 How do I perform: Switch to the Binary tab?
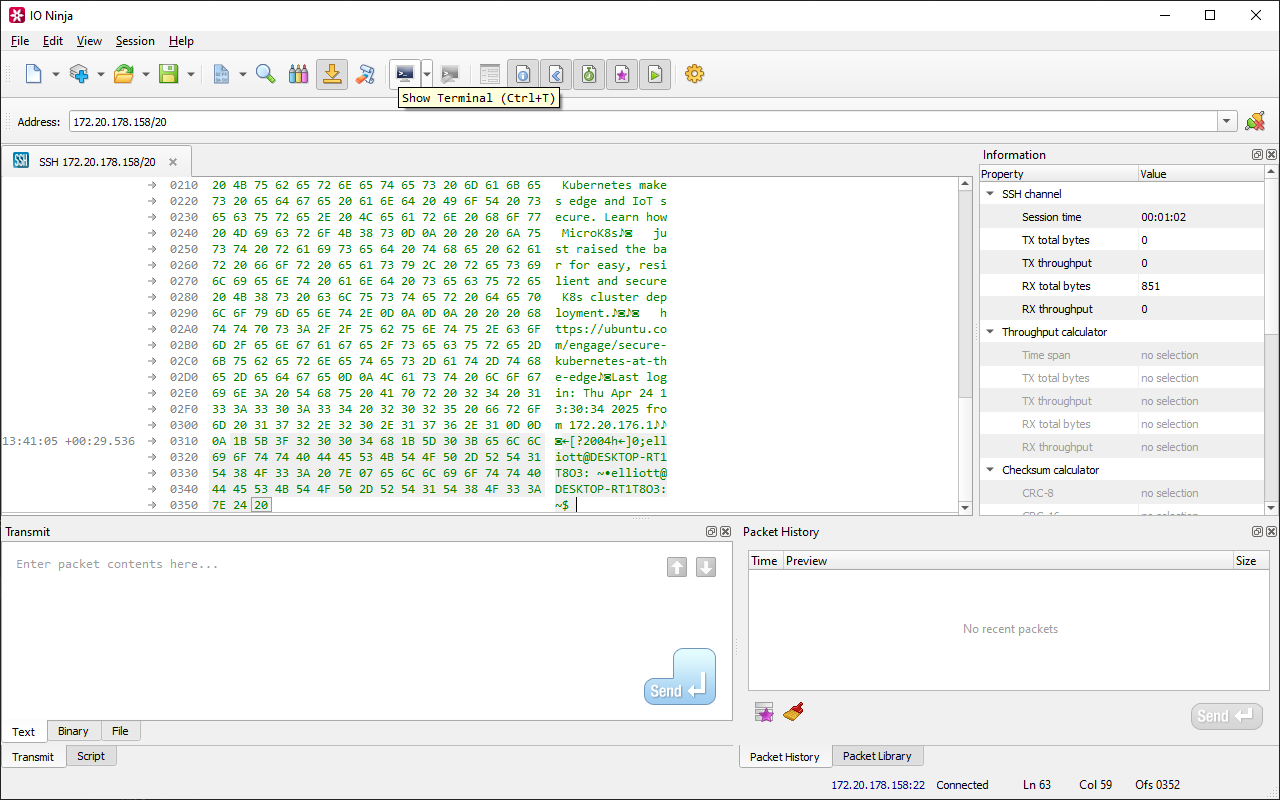coord(73,731)
